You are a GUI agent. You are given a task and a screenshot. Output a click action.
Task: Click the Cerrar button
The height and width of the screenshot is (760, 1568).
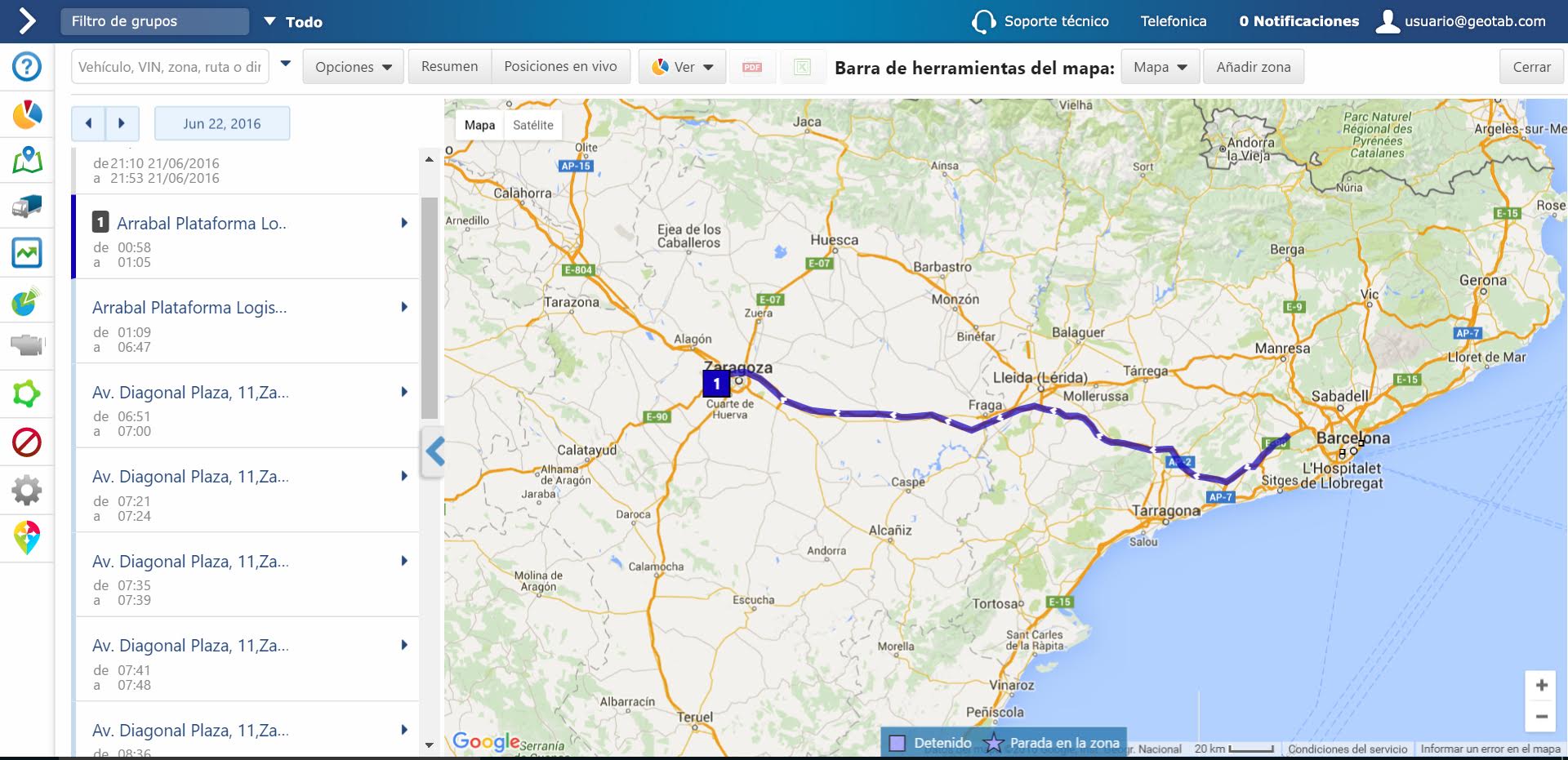point(1531,67)
